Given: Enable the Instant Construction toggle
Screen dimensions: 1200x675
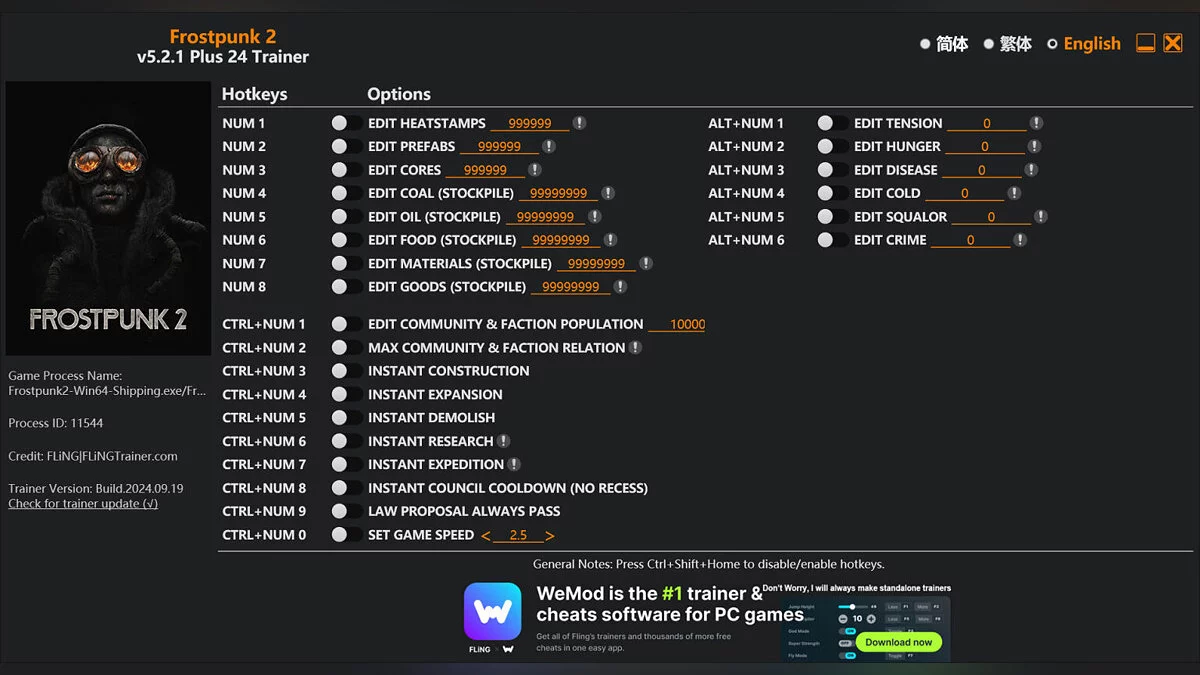Looking at the screenshot, I should point(346,371).
